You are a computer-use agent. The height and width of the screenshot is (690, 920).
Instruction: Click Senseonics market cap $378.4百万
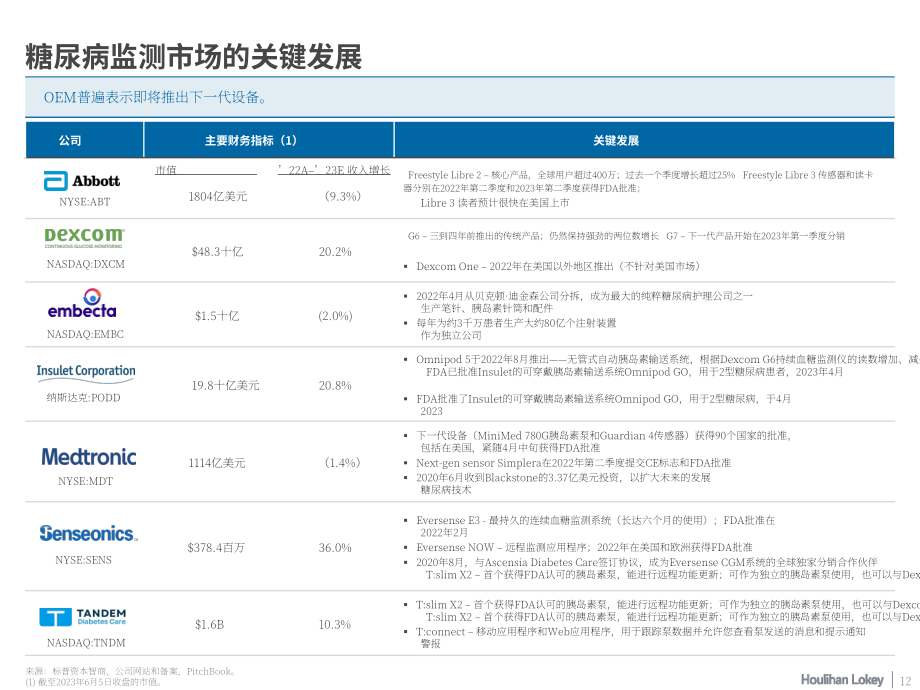[x=216, y=547]
